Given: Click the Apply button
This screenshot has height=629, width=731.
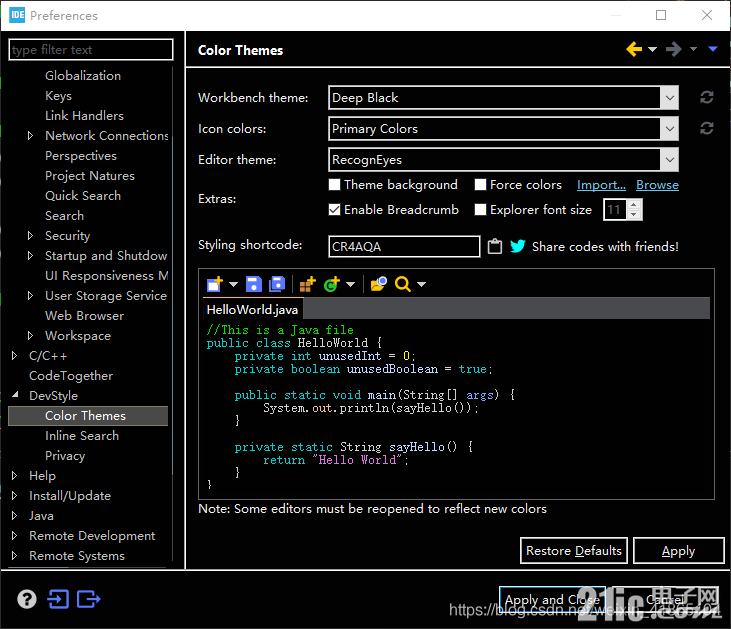Looking at the screenshot, I should tap(678, 551).
